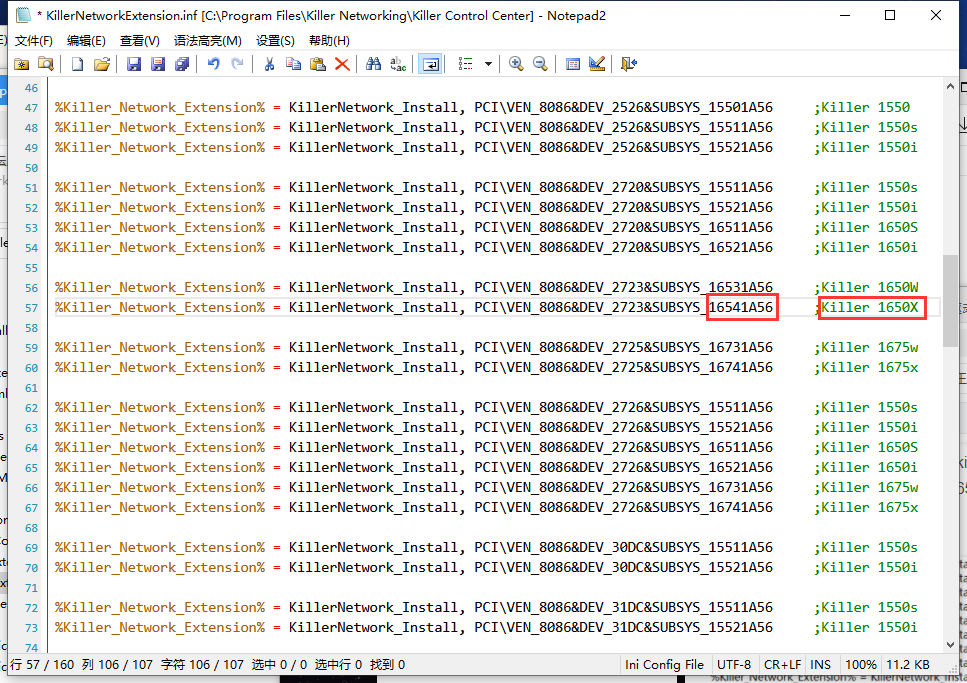Click the Favorites folder toolbar icon

pyautogui.click(x=22, y=64)
